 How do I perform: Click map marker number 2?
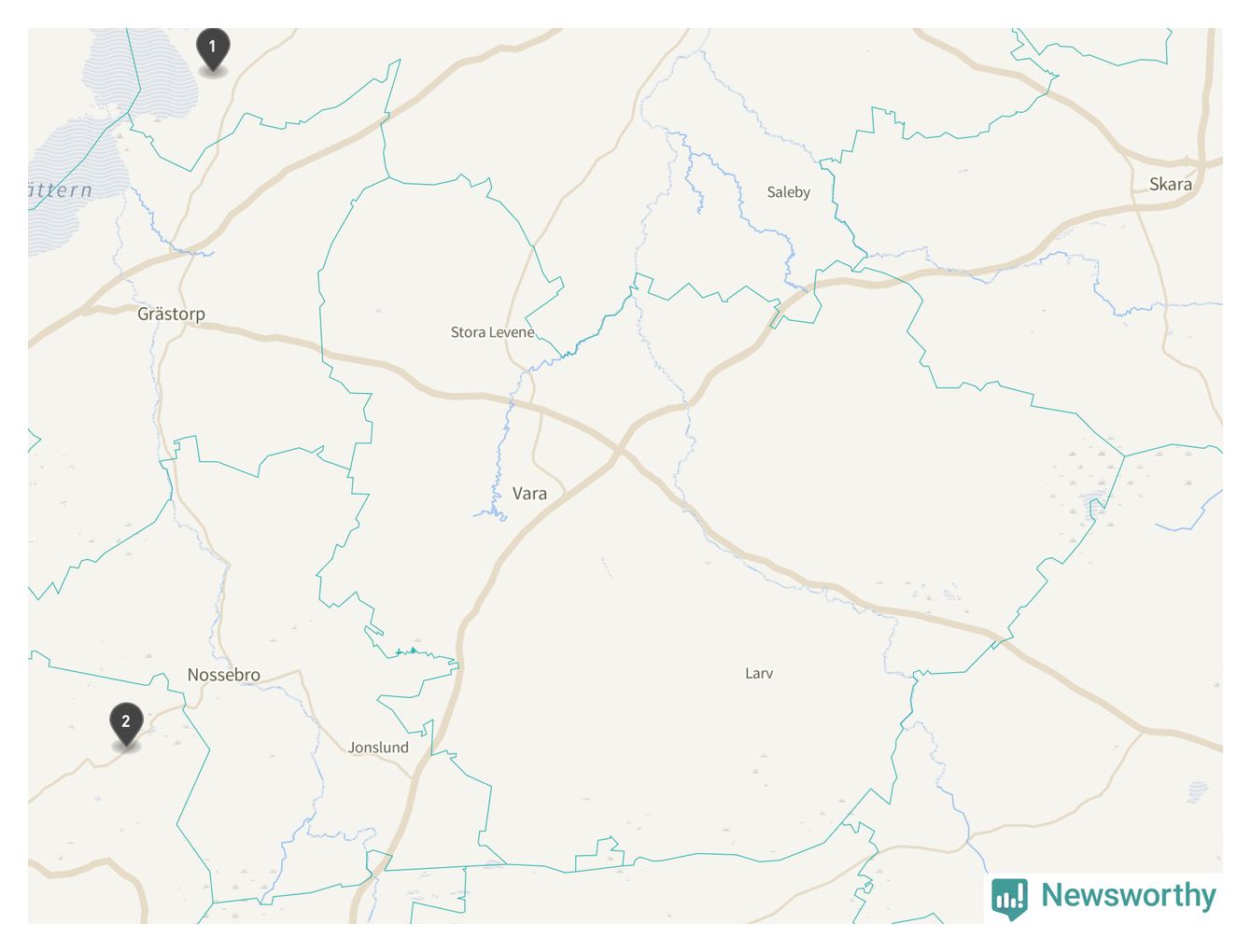point(126,724)
